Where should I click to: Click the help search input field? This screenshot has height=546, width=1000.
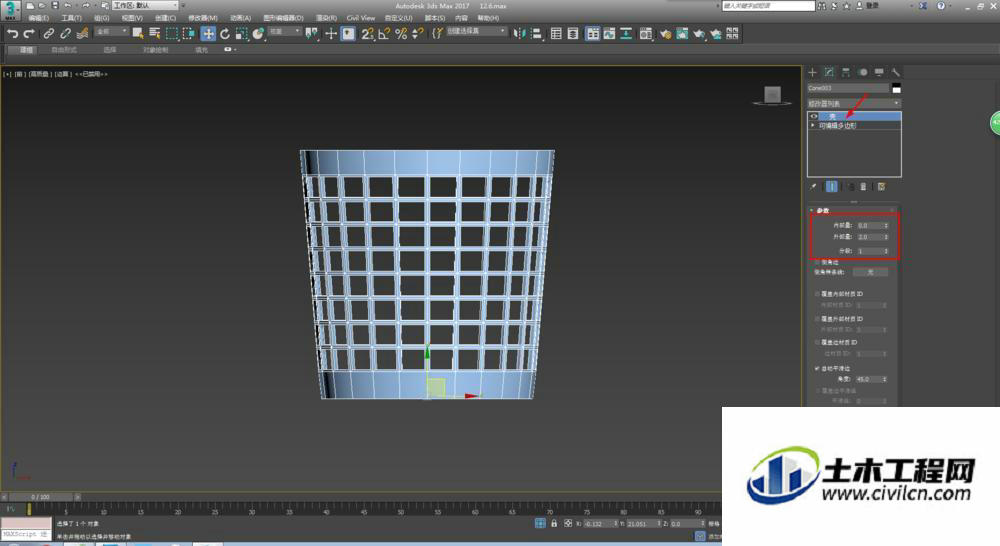pyautogui.click(x=768, y=6)
